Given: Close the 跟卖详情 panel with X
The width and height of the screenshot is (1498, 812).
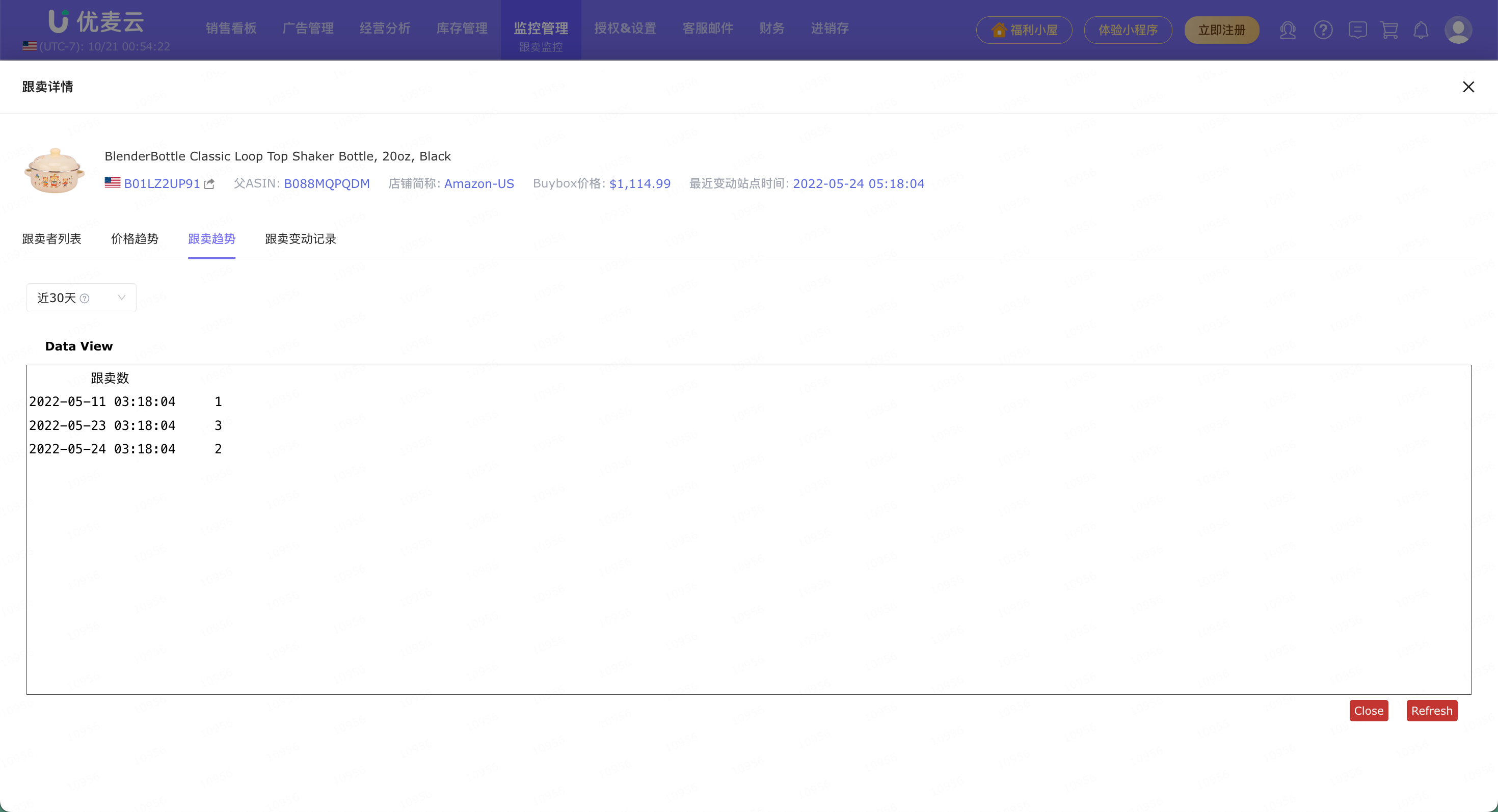Looking at the screenshot, I should click(x=1468, y=87).
